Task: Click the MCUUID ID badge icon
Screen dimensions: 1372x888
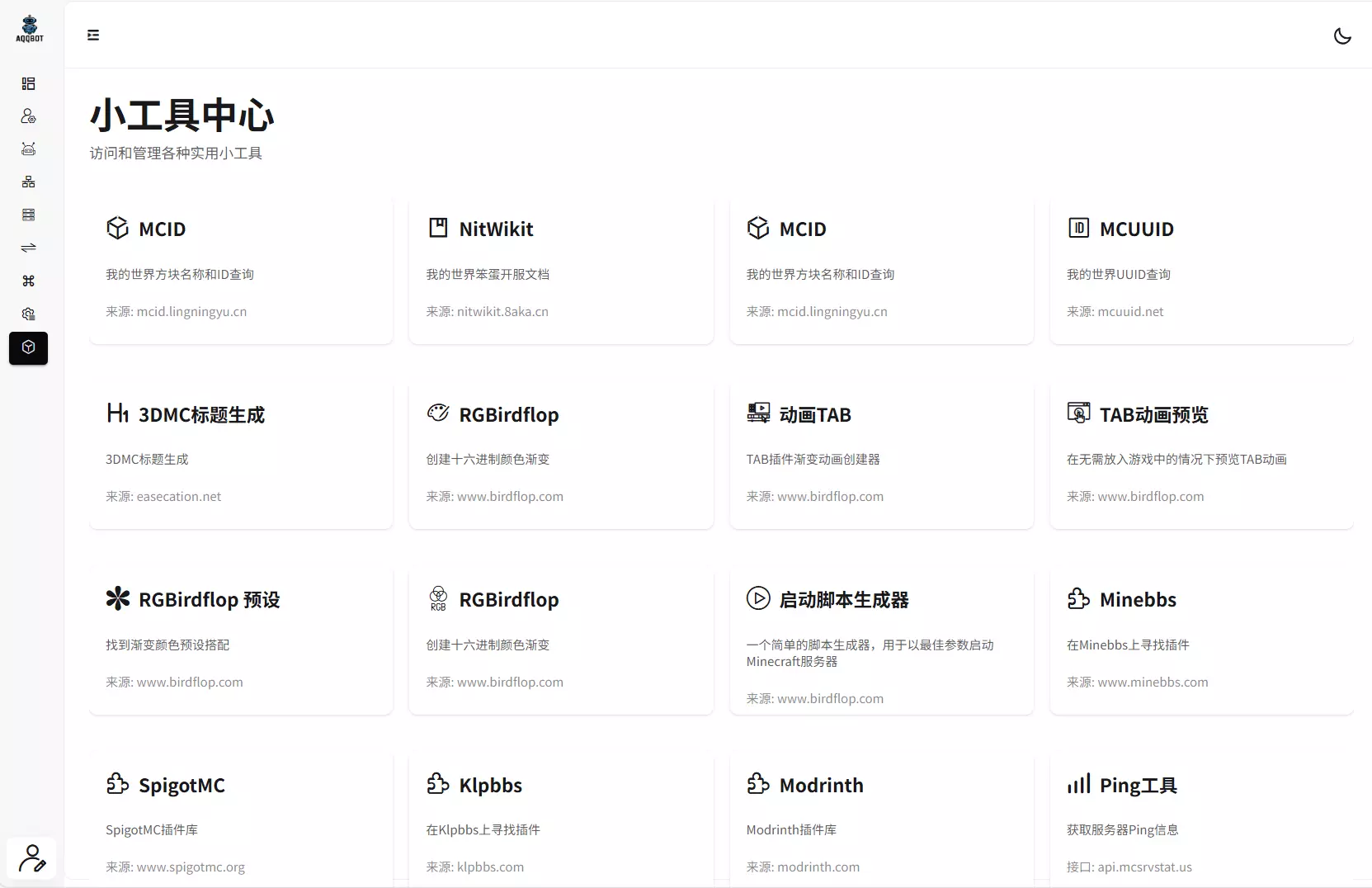Action: coord(1078,228)
